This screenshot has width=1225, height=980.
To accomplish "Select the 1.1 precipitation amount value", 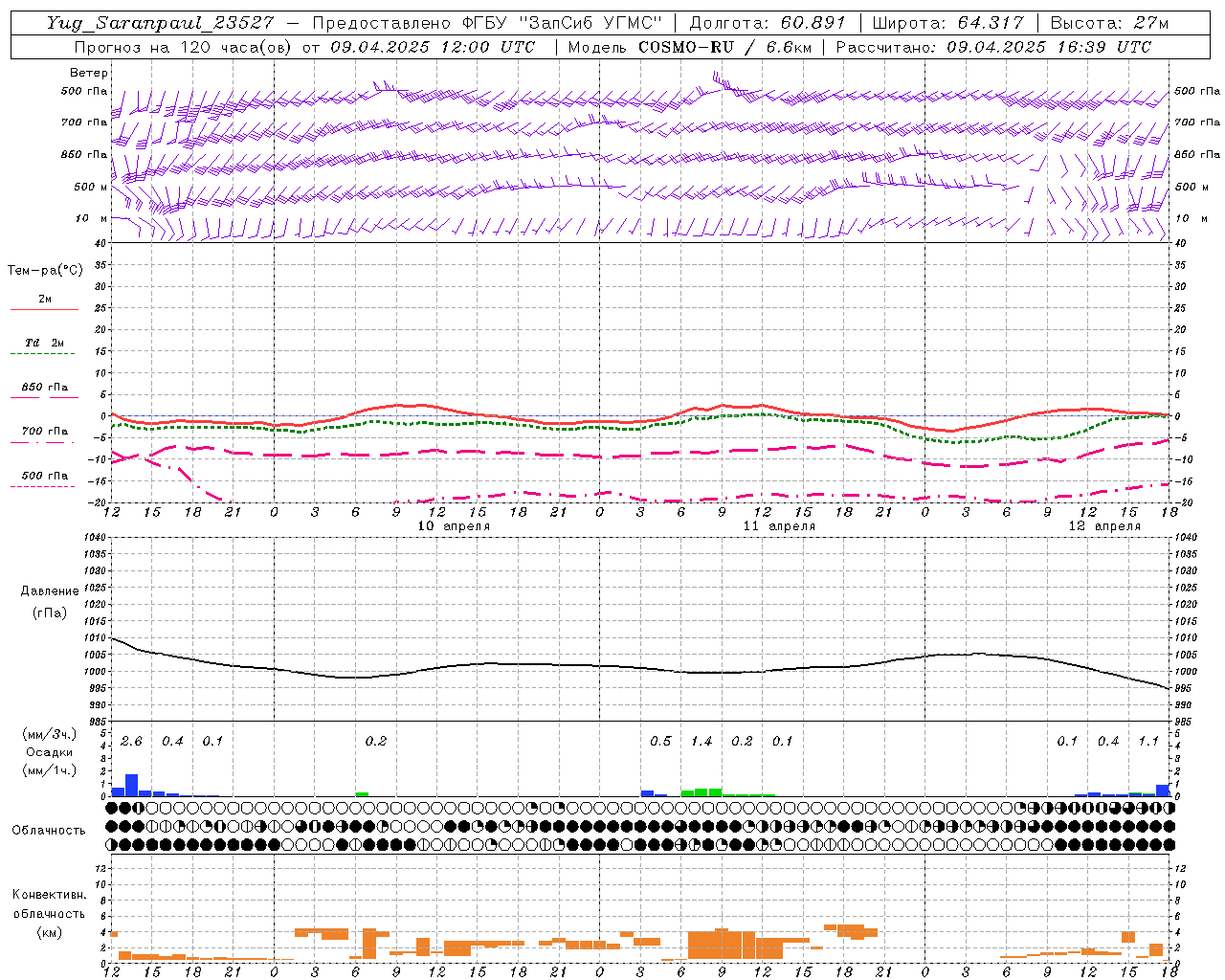I will tap(1148, 742).
